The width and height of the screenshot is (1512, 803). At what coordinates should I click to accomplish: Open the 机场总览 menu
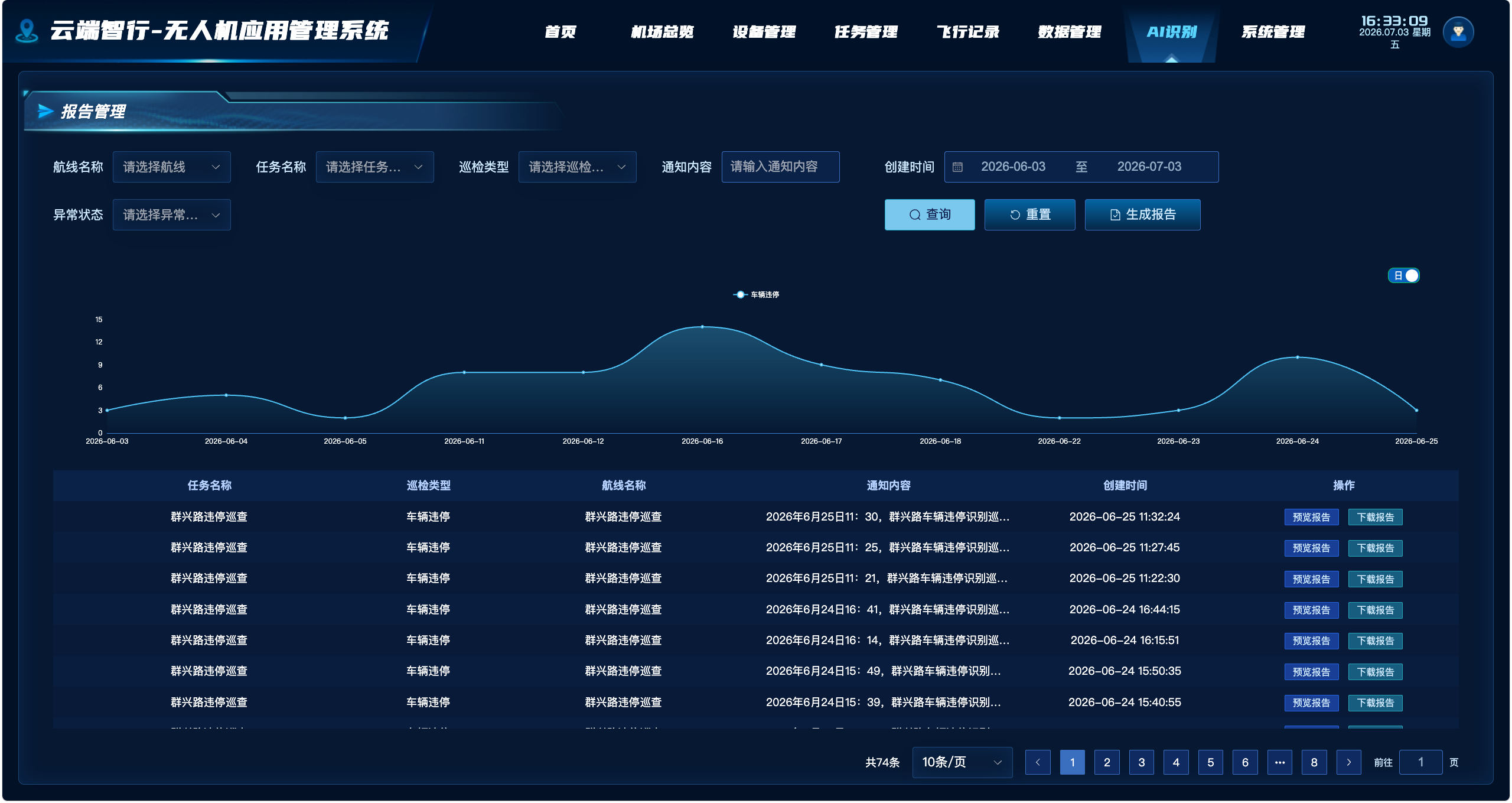tap(662, 32)
